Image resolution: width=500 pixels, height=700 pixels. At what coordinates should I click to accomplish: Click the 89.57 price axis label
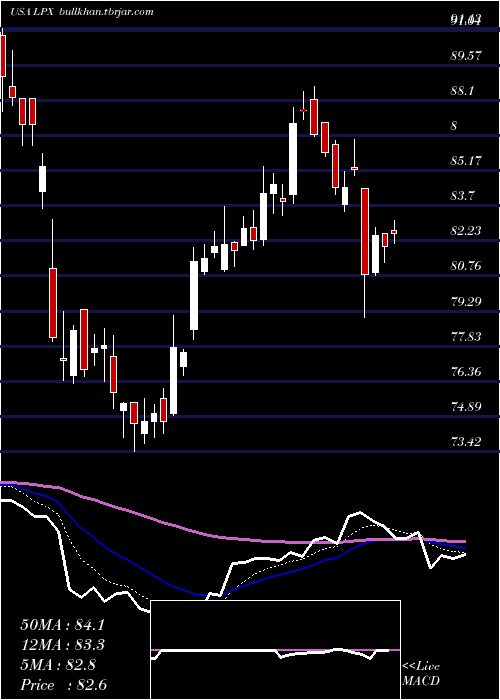click(466, 55)
